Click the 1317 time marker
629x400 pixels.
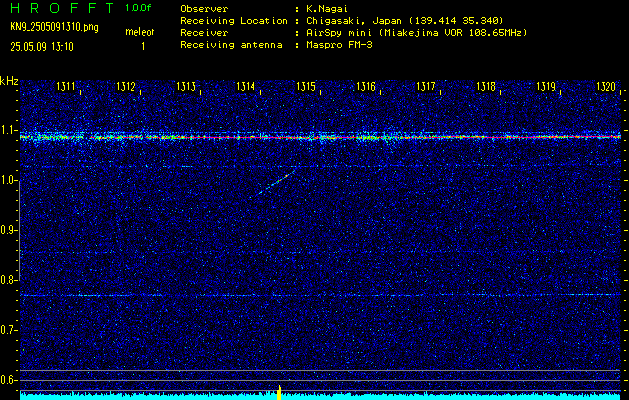point(426,86)
